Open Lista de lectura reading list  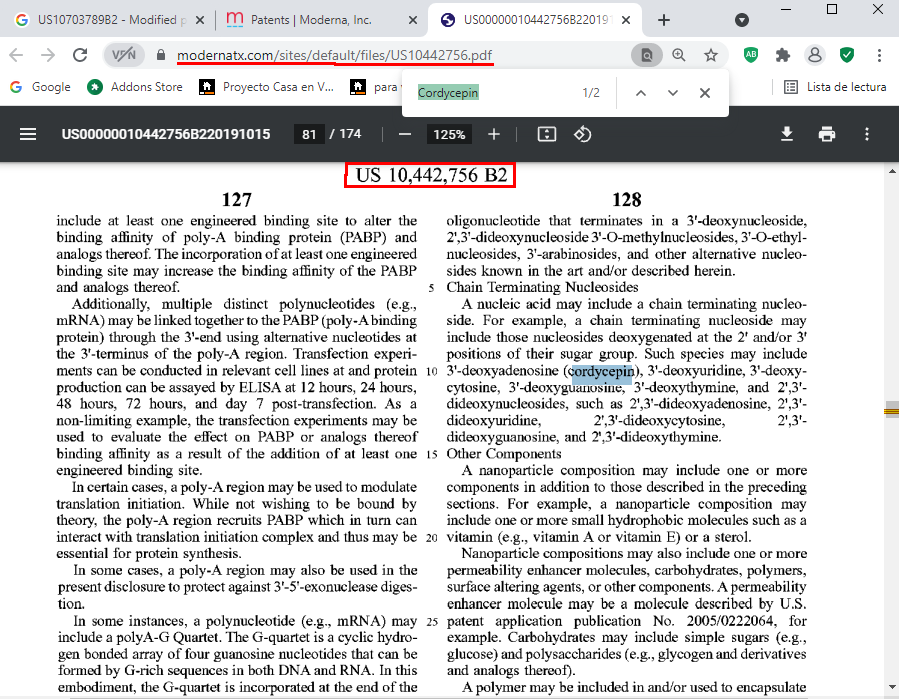pos(836,87)
